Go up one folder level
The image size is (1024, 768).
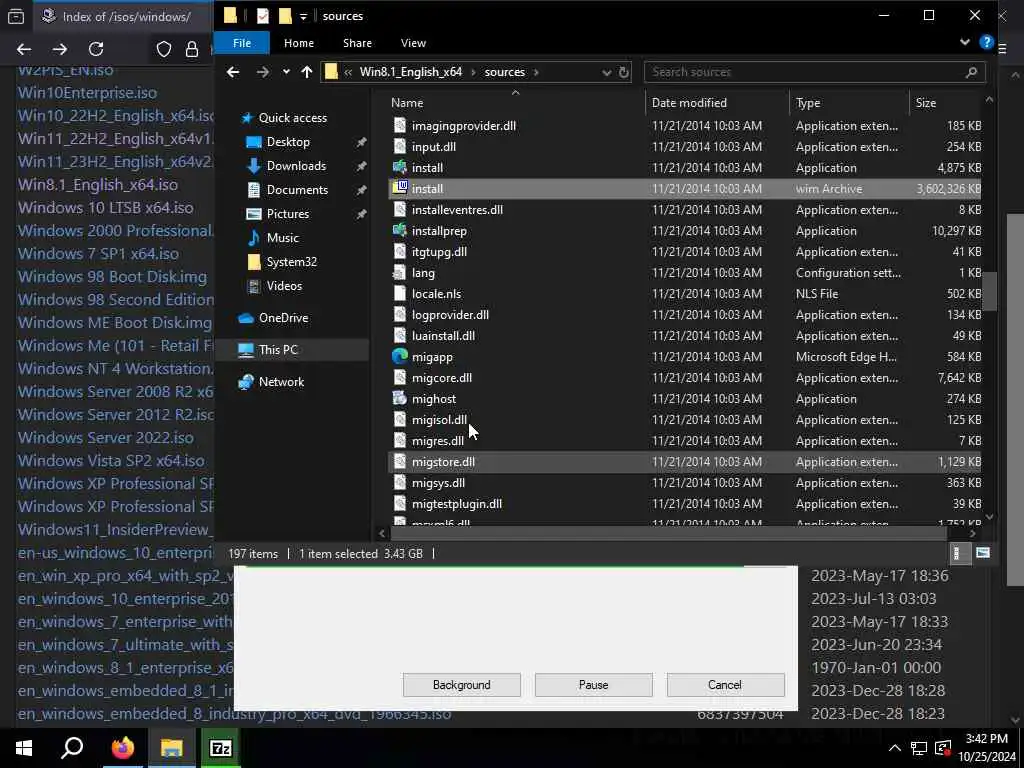[307, 72]
